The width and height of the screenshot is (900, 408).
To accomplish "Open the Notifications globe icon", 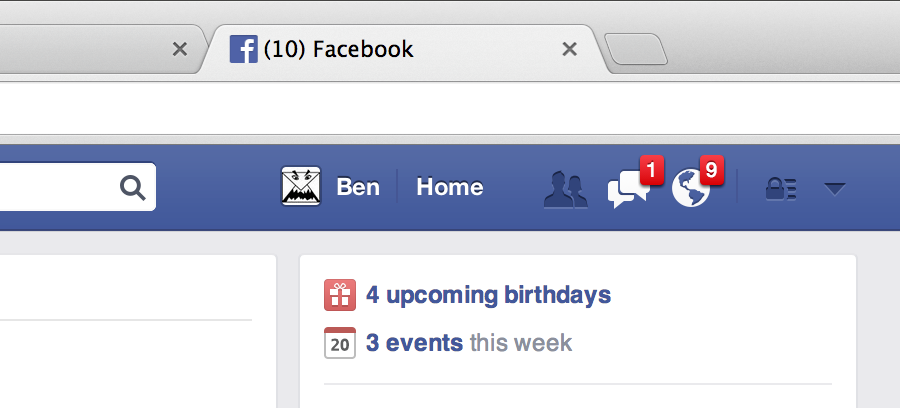I will (690, 188).
